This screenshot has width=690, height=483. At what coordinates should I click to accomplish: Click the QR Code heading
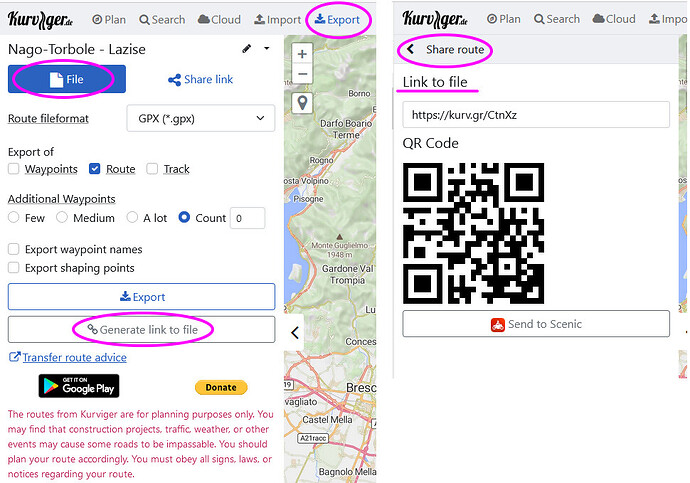click(430, 143)
